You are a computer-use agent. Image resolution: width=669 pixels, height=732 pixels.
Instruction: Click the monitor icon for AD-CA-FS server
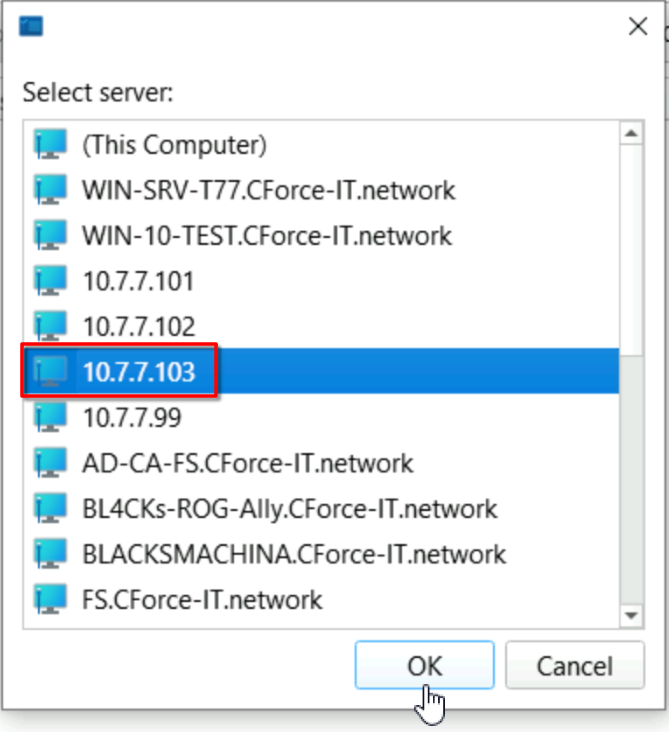coord(50,463)
